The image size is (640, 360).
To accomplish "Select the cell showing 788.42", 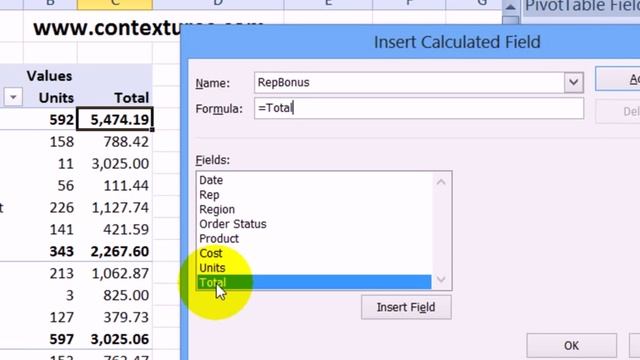I will coord(115,142).
